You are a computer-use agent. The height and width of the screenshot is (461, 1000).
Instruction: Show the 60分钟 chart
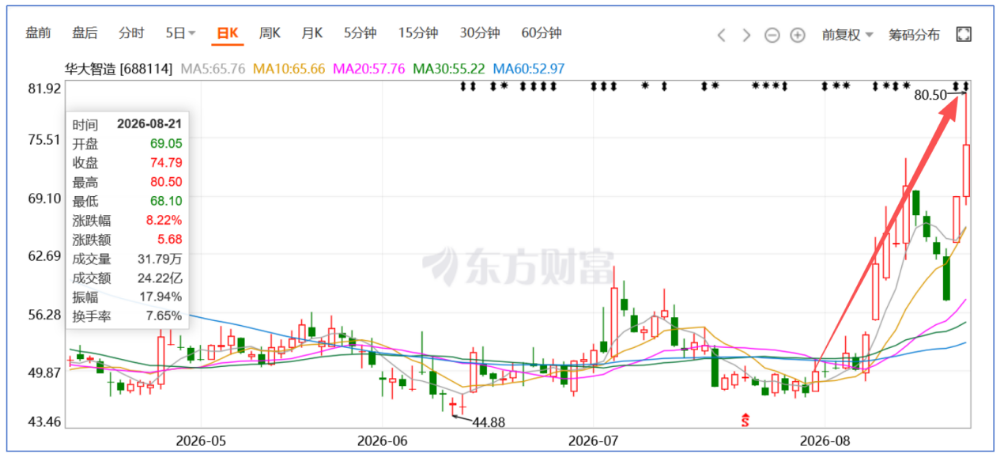coord(541,34)
